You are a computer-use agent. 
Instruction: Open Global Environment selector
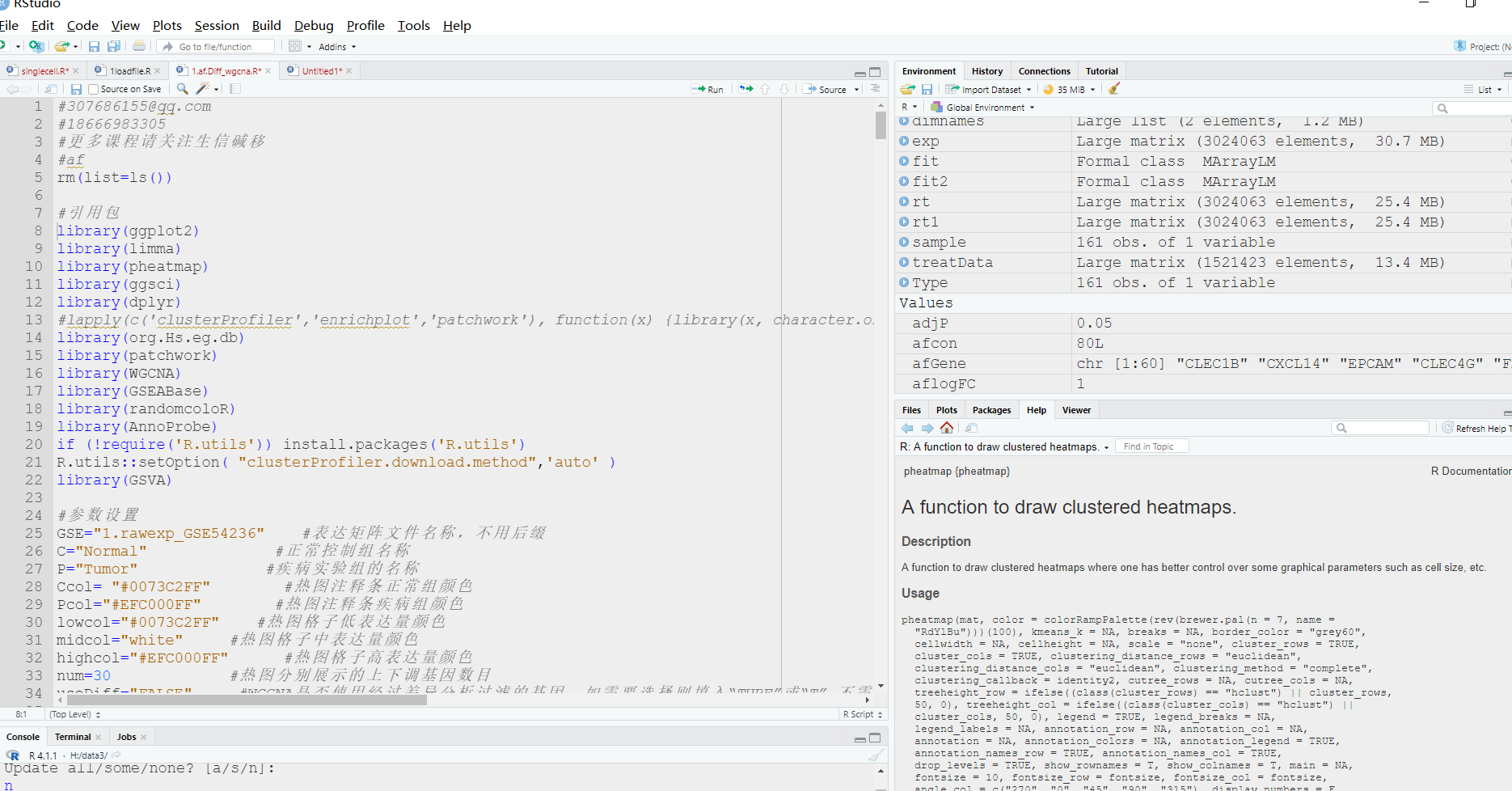tap(982, 108)
